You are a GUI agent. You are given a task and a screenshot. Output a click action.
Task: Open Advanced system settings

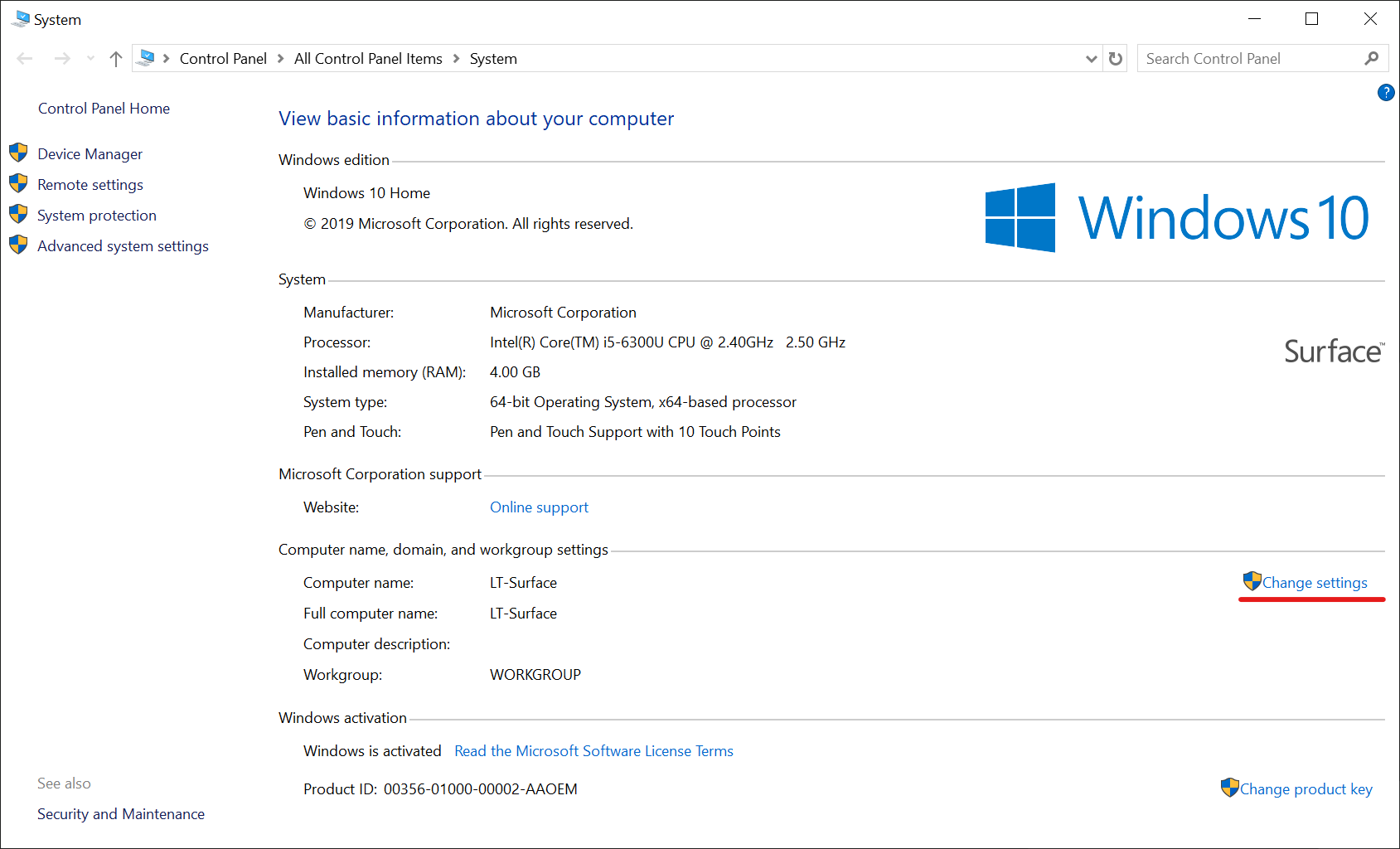(122, 245)
